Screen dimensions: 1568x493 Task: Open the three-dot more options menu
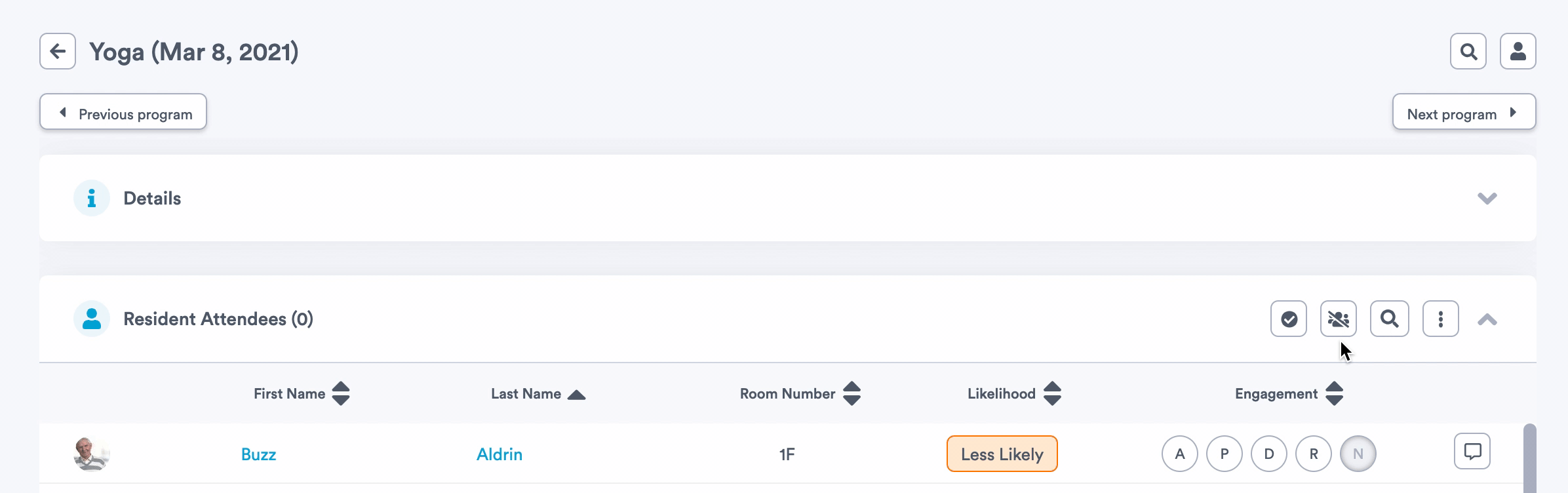(x=1440, y=319)
